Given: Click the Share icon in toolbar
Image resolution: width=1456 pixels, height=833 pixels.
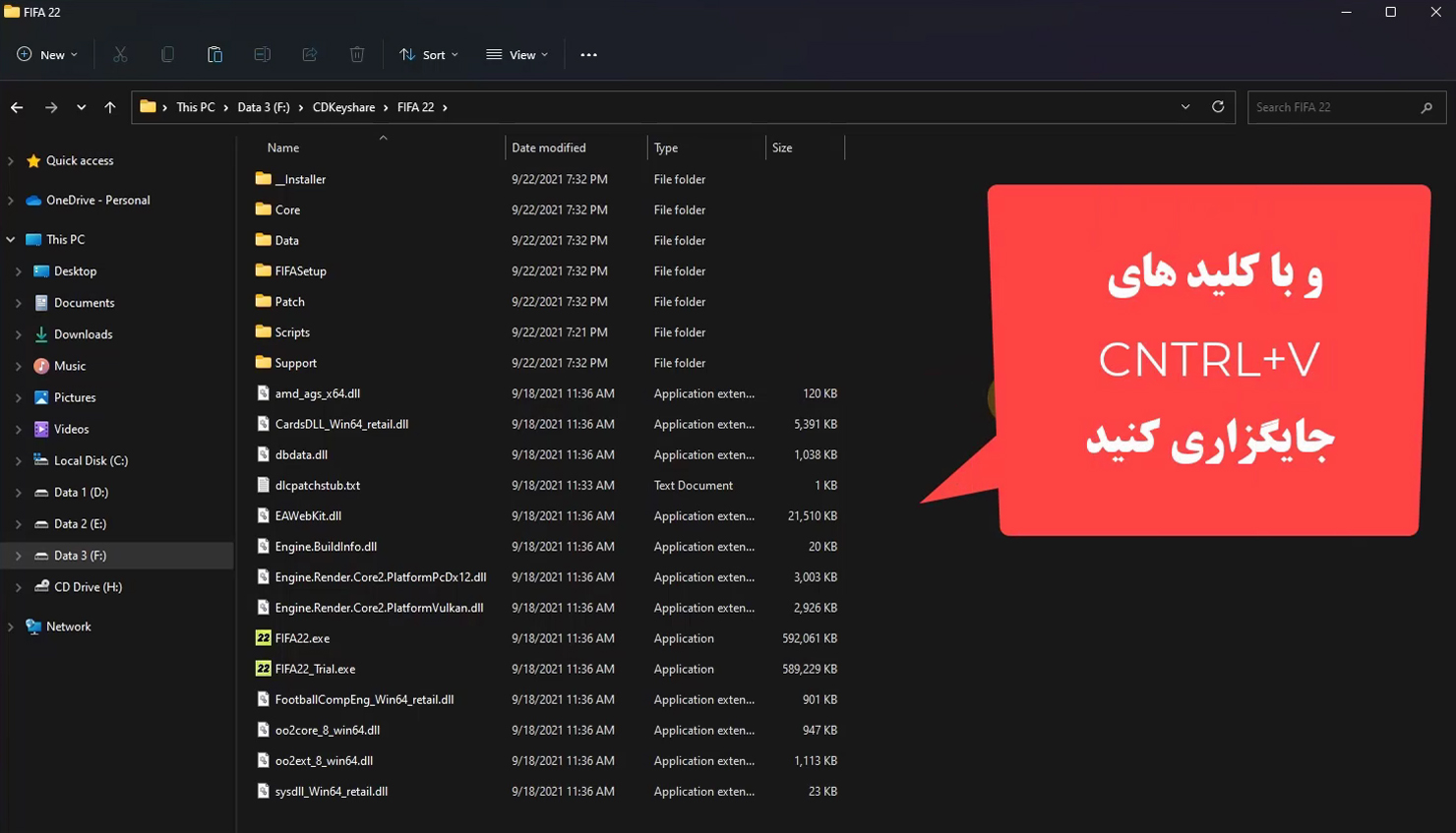Looking at the screenshot, I should coord(310,55).
